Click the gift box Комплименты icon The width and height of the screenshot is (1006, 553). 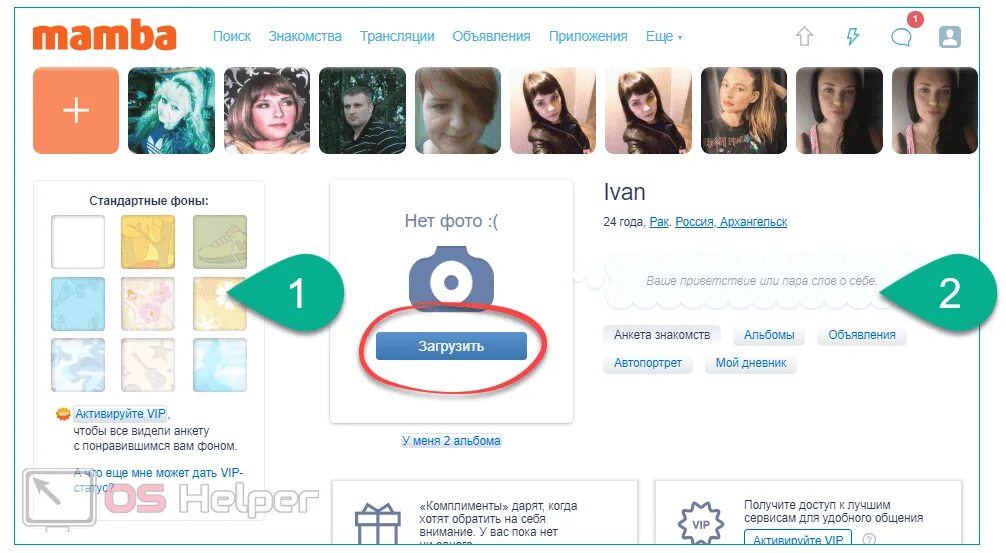click(x=378, y=523)
